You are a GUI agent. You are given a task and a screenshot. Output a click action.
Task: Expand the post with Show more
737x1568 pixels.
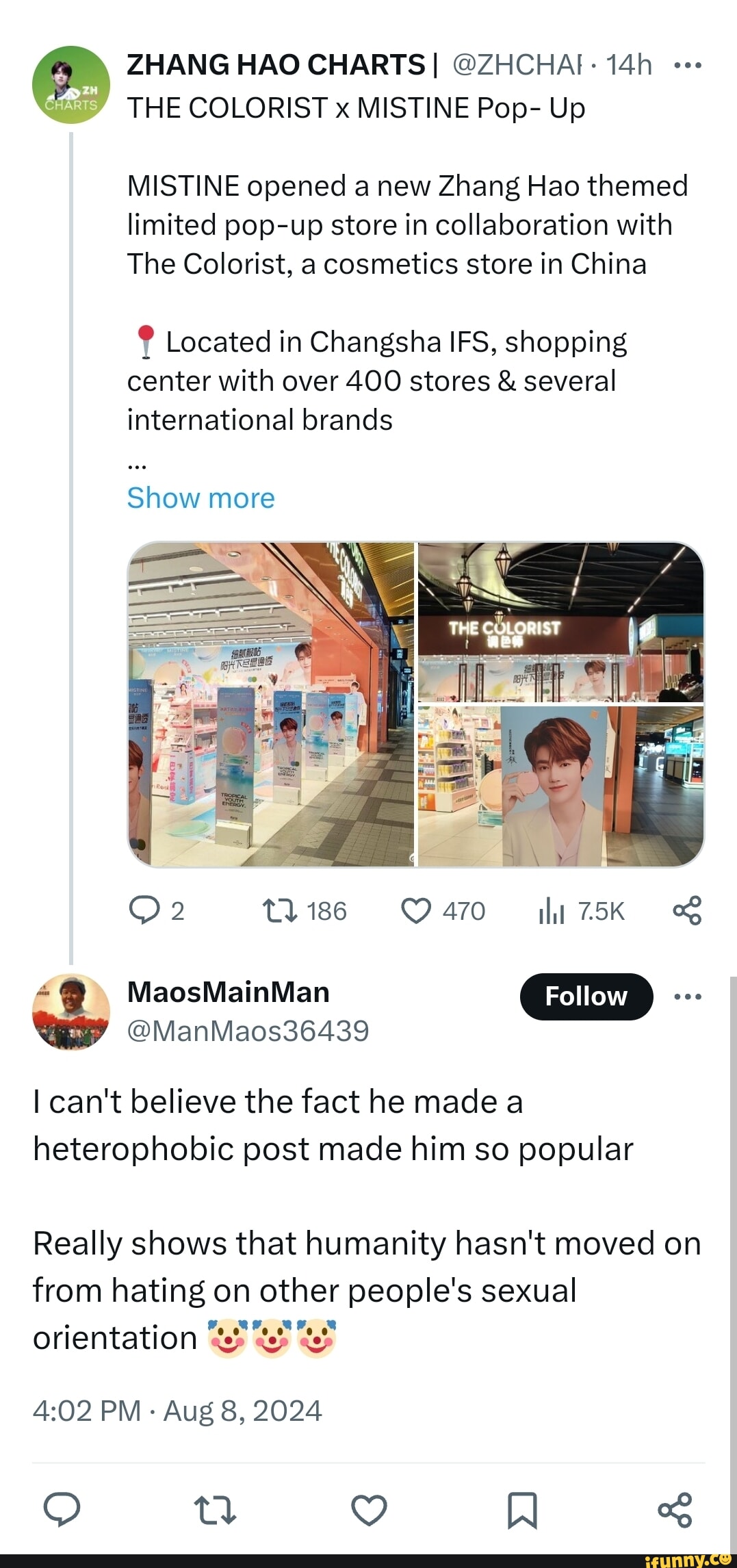pos(201,498)
